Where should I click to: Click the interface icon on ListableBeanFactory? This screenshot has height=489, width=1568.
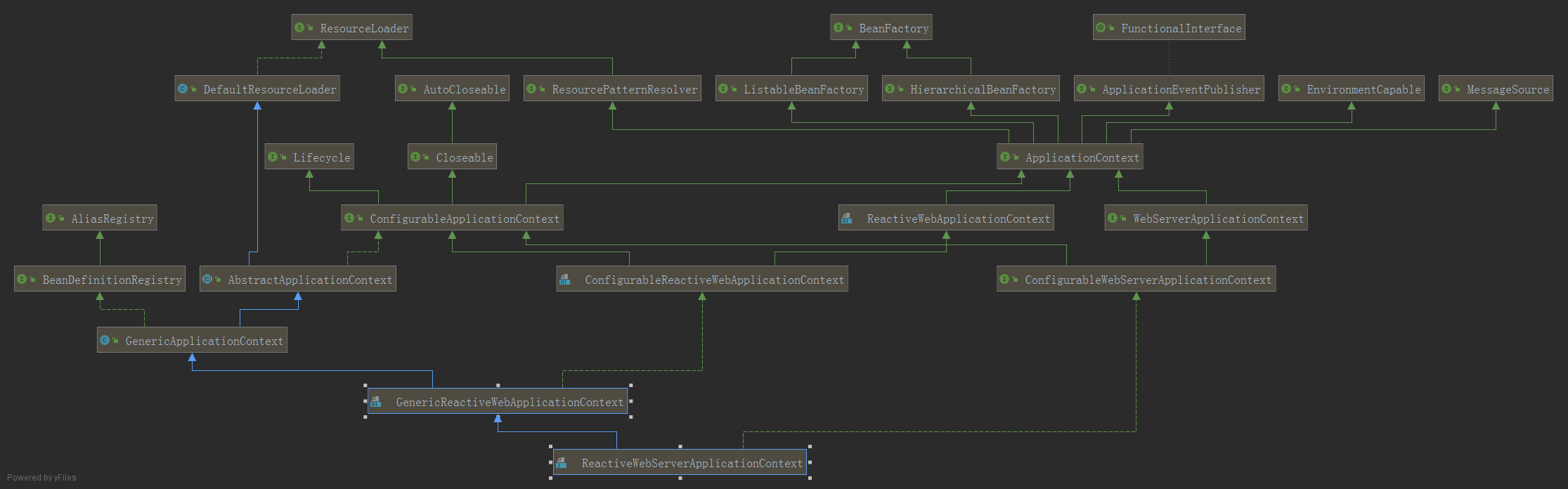(x=723, y=89)
